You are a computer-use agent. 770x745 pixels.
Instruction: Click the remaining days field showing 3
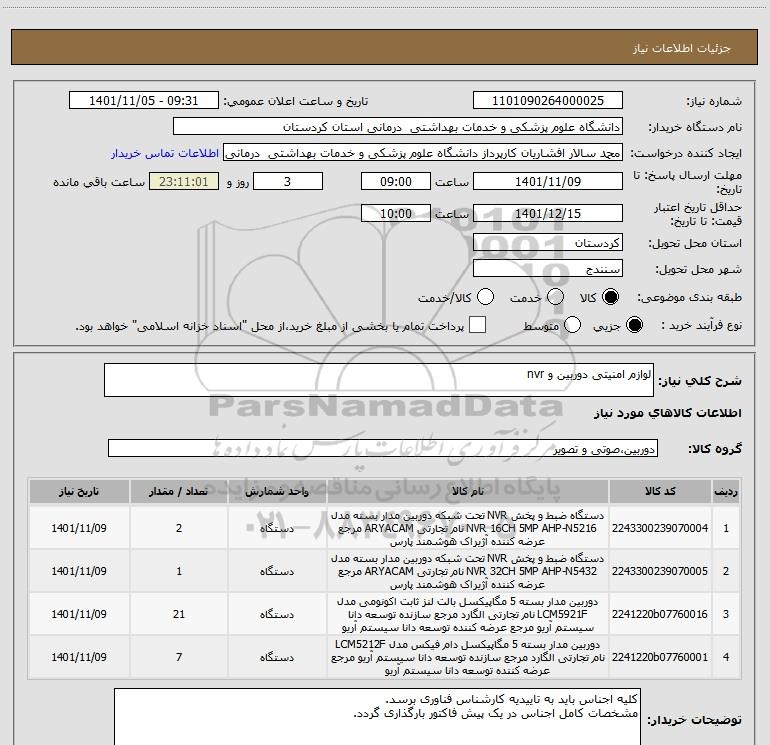coord(288,181)
